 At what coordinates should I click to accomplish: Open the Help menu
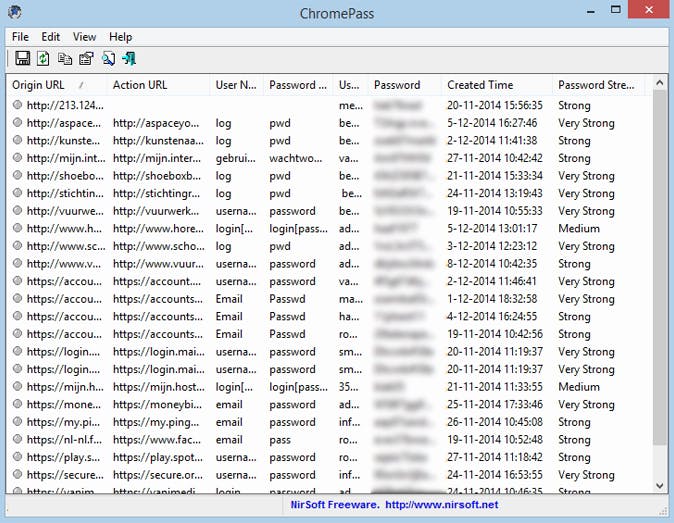120,37
